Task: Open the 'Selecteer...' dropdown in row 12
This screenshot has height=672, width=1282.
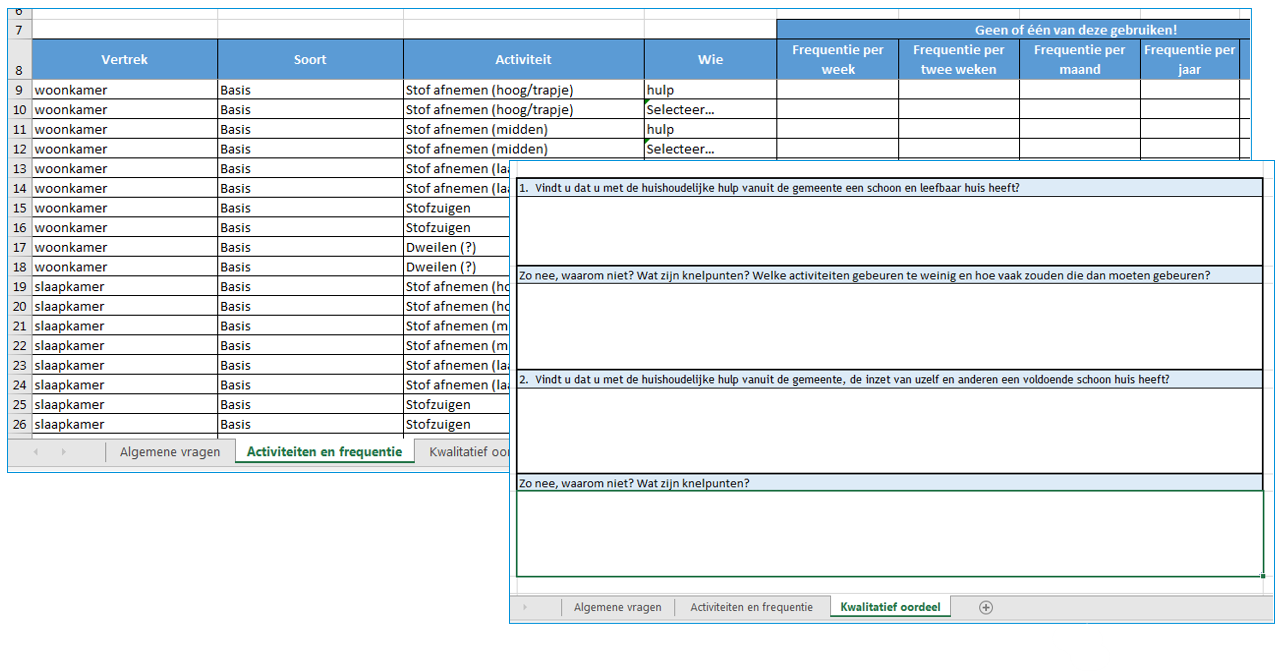Action: (710, 149)
